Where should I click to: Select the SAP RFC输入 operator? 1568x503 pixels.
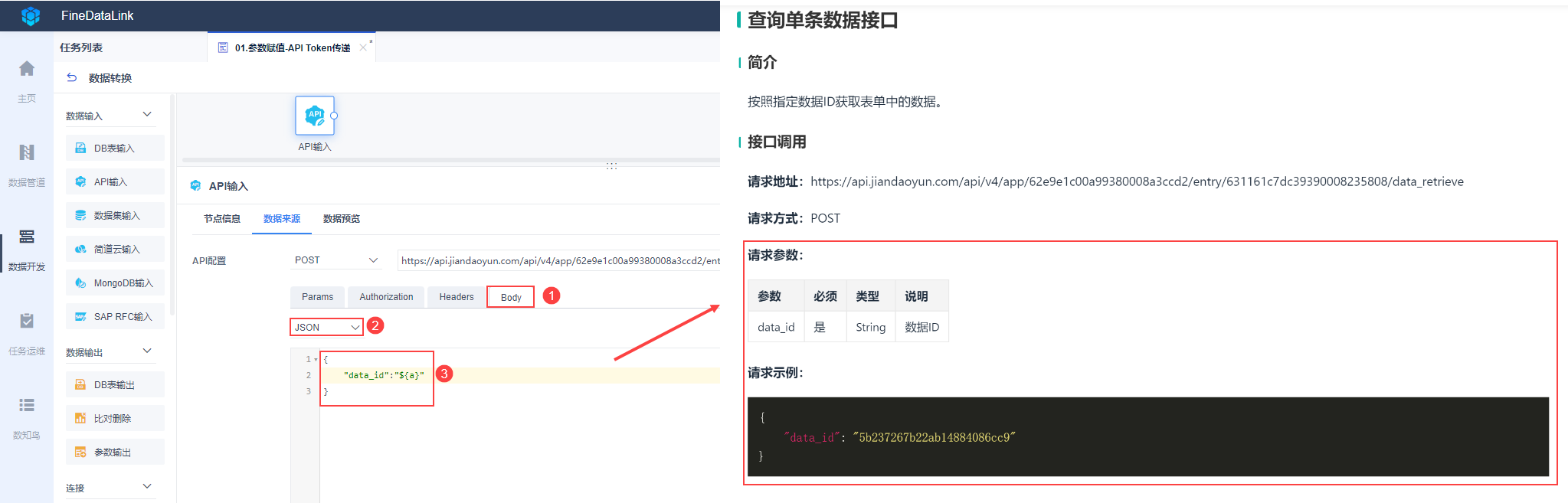tap(115, 316)
